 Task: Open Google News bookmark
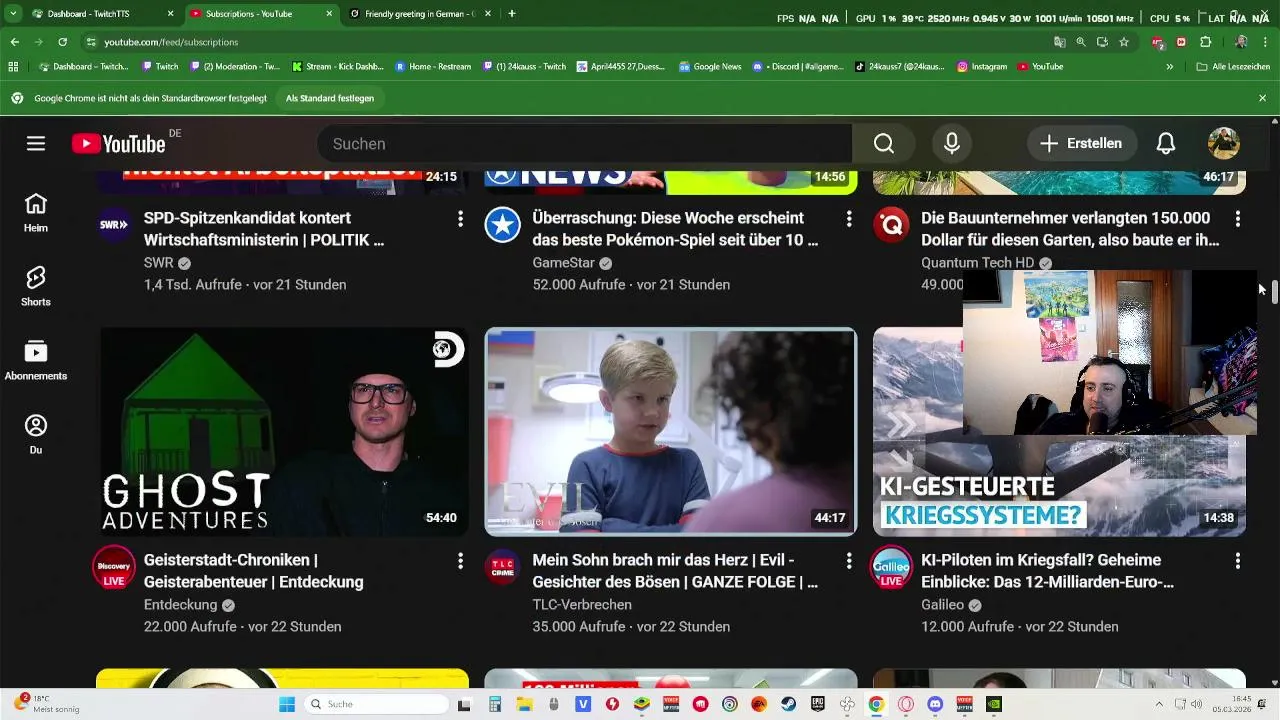(710, 67)
